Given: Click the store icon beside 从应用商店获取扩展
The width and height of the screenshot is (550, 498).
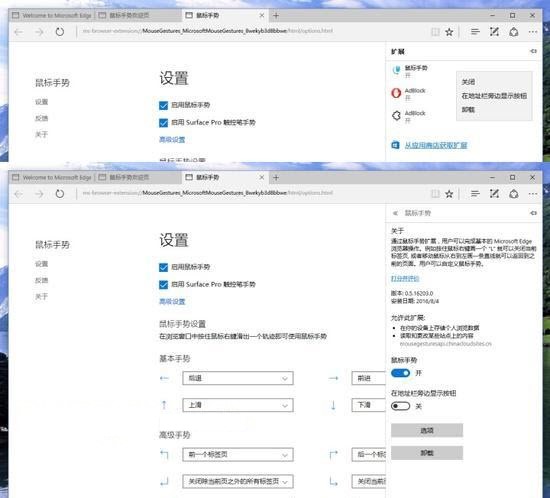Looking at the screenshot, I should [395, 145].
